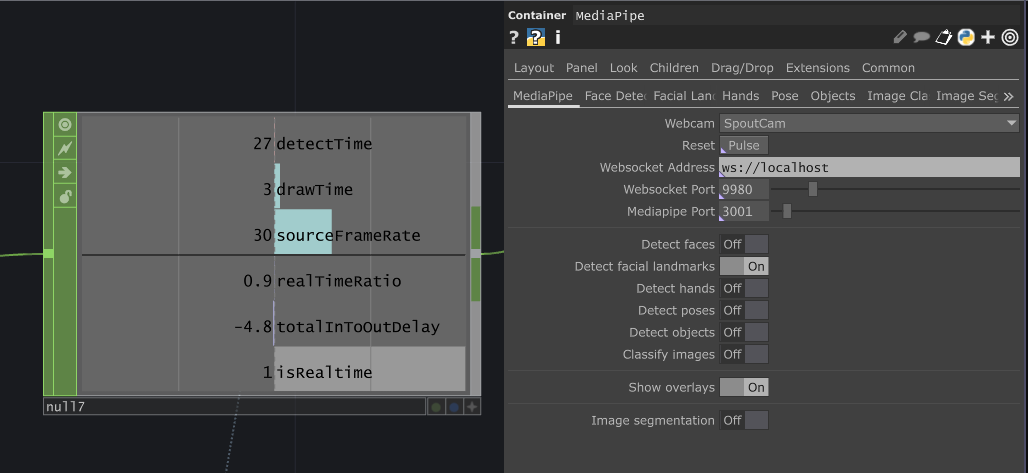Expand hidden parameter pages with double chevron
Image resolution: width=1028 pixels, height=473 pixels.
coord(1009,96)
